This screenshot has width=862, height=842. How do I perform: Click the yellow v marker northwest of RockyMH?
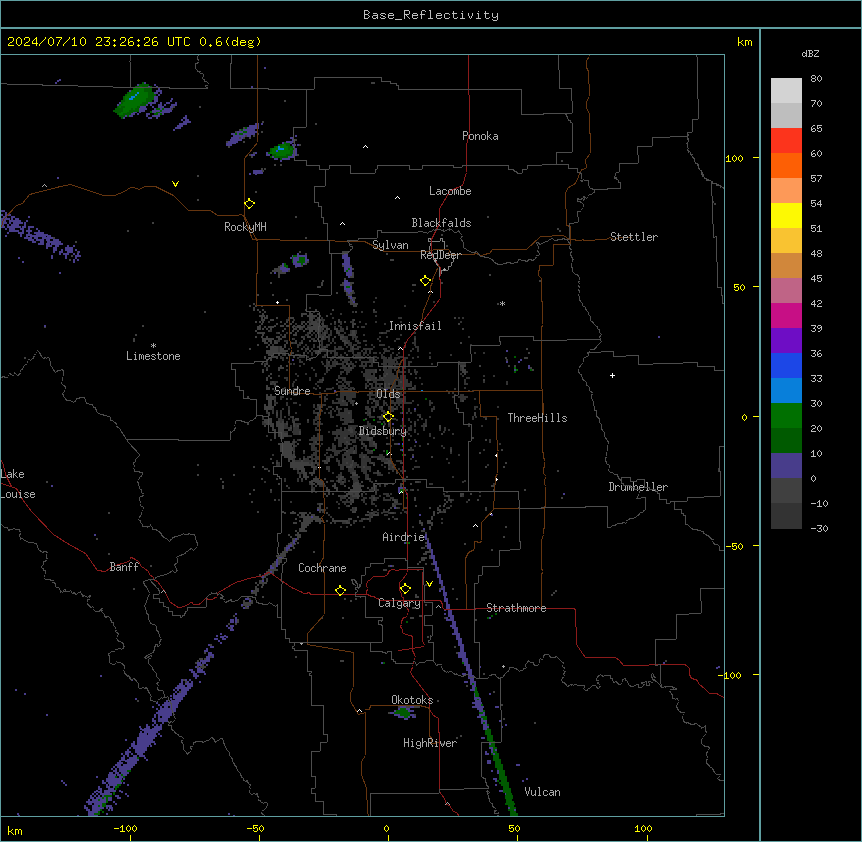point(175,184)
